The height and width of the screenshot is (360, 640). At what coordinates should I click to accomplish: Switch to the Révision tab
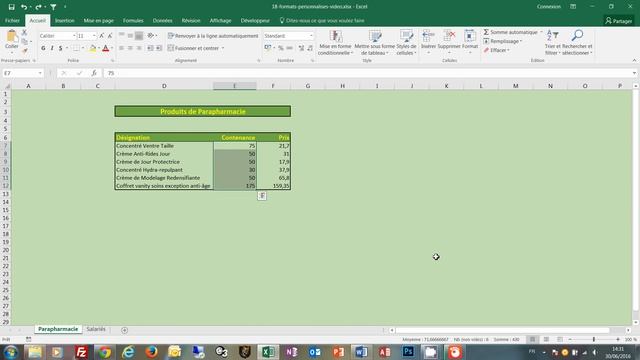[x=191, y=20]
